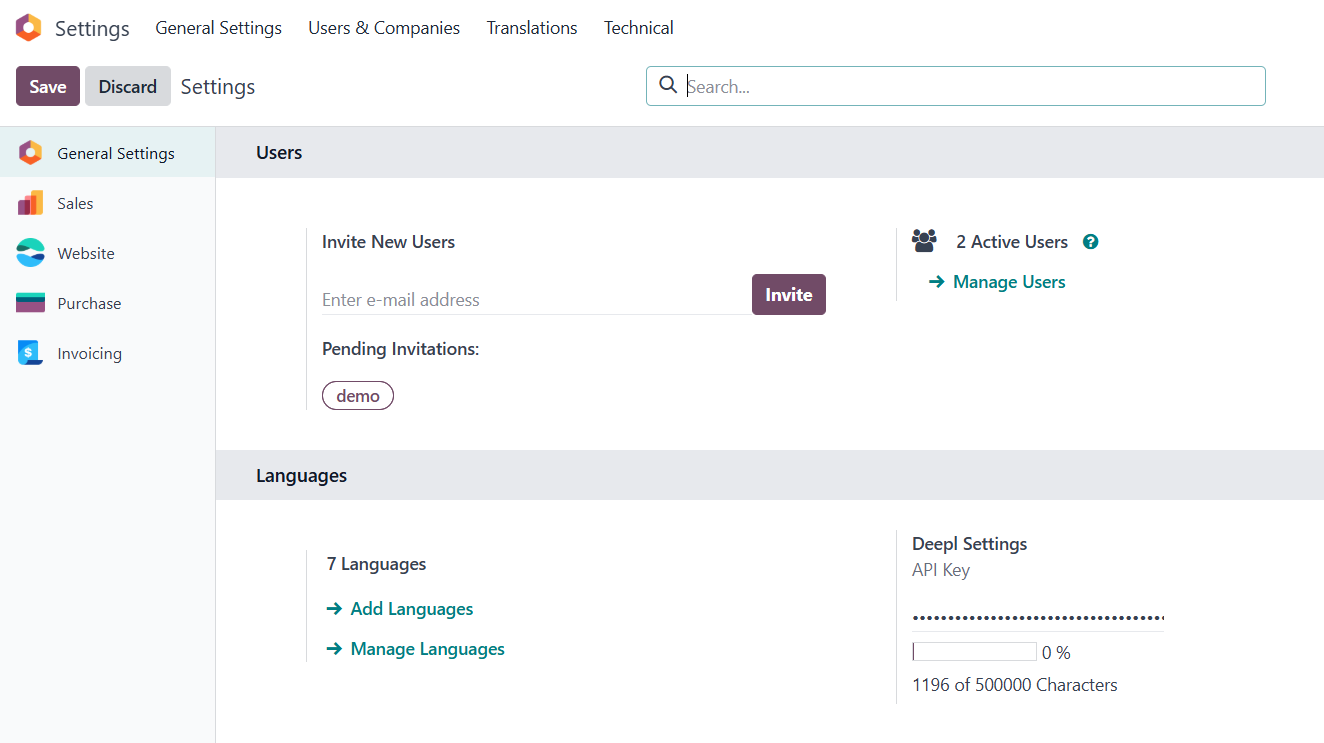
Task: Save the settings changes
Action: [x=48, y=86]
